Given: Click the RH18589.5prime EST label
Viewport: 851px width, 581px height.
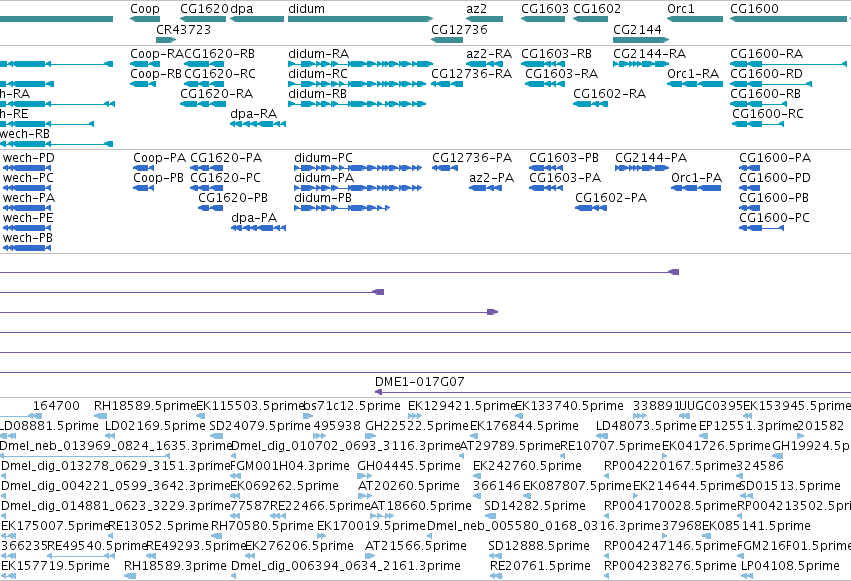Looking at the screenshot, I should coord(145,406).
